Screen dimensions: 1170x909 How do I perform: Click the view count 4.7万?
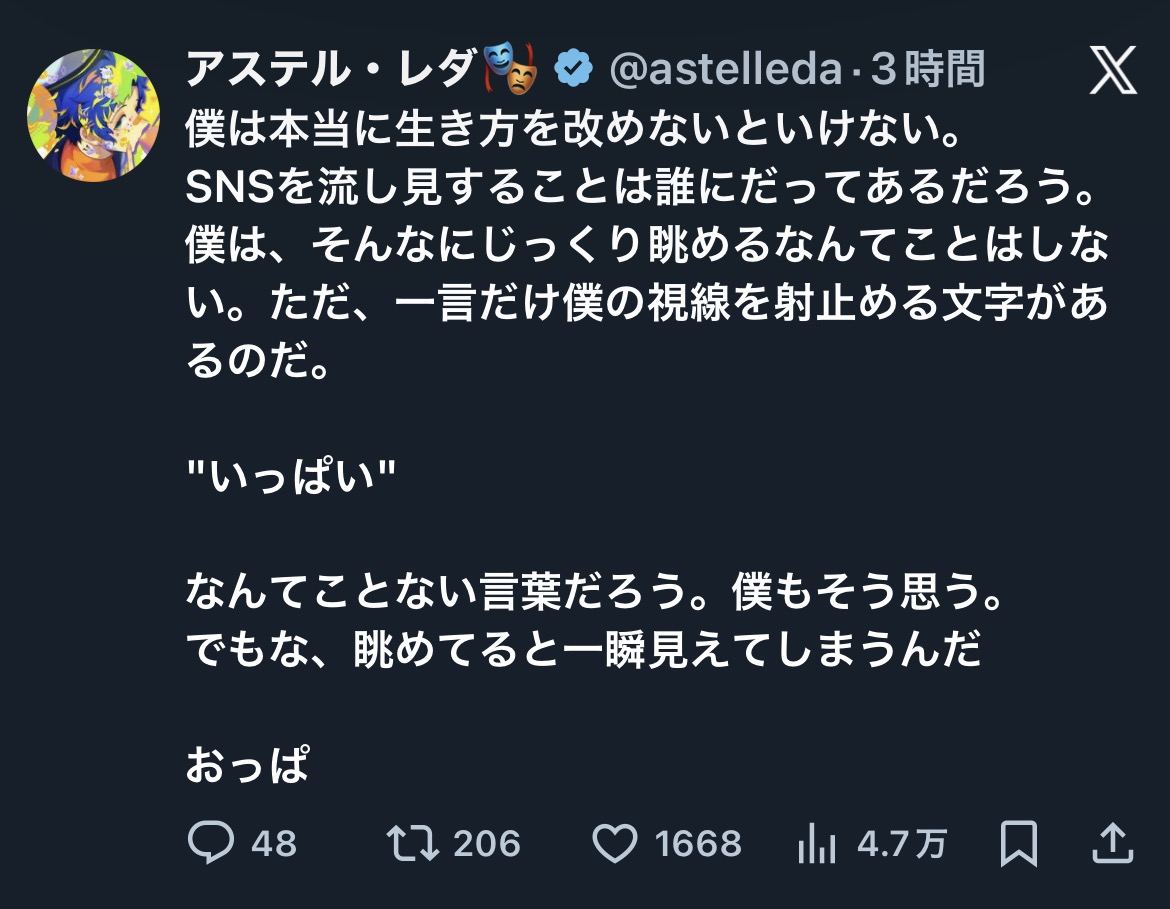click(x=902, y=844)
